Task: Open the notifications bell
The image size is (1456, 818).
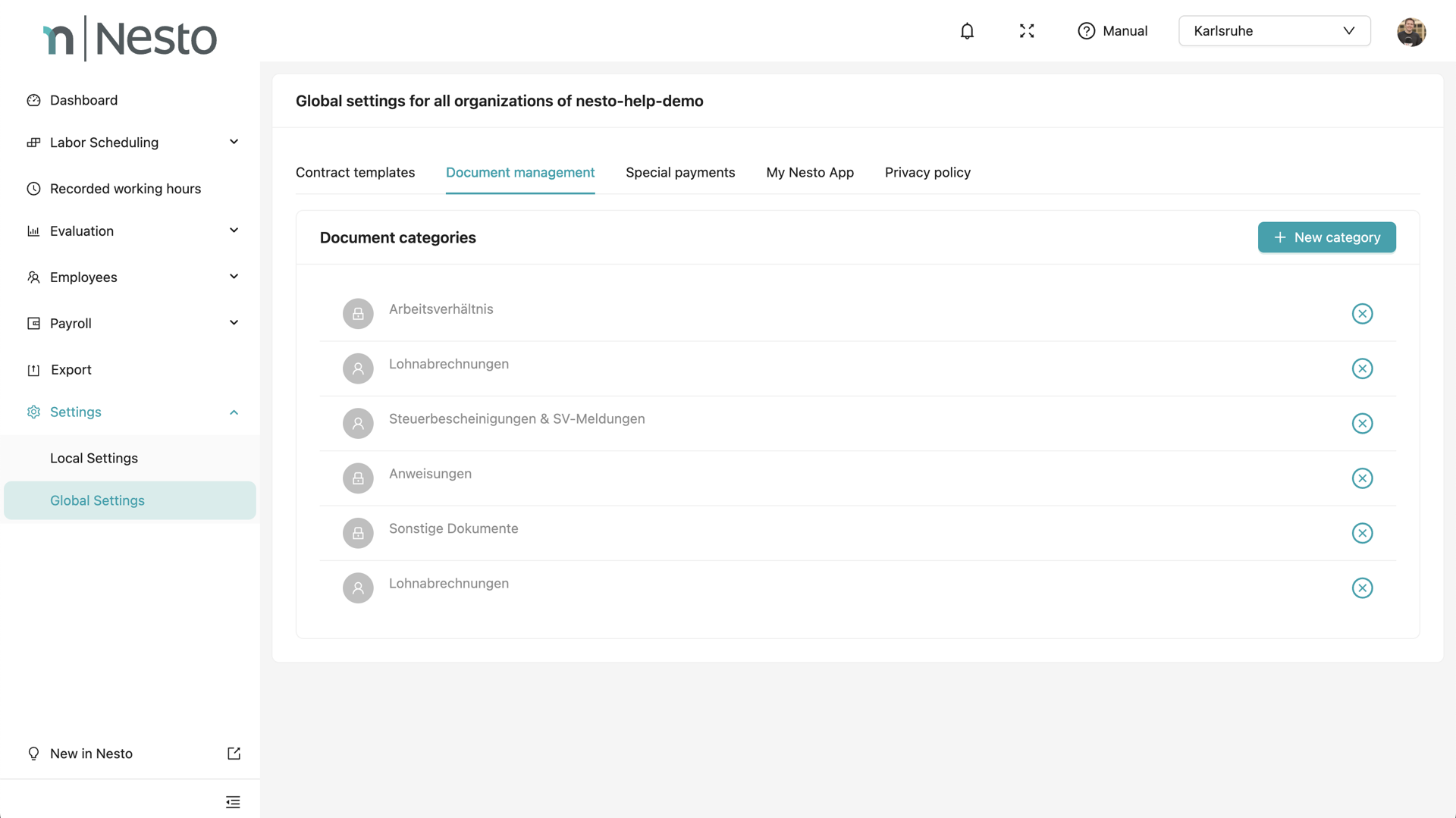Action: click(967, 31)
